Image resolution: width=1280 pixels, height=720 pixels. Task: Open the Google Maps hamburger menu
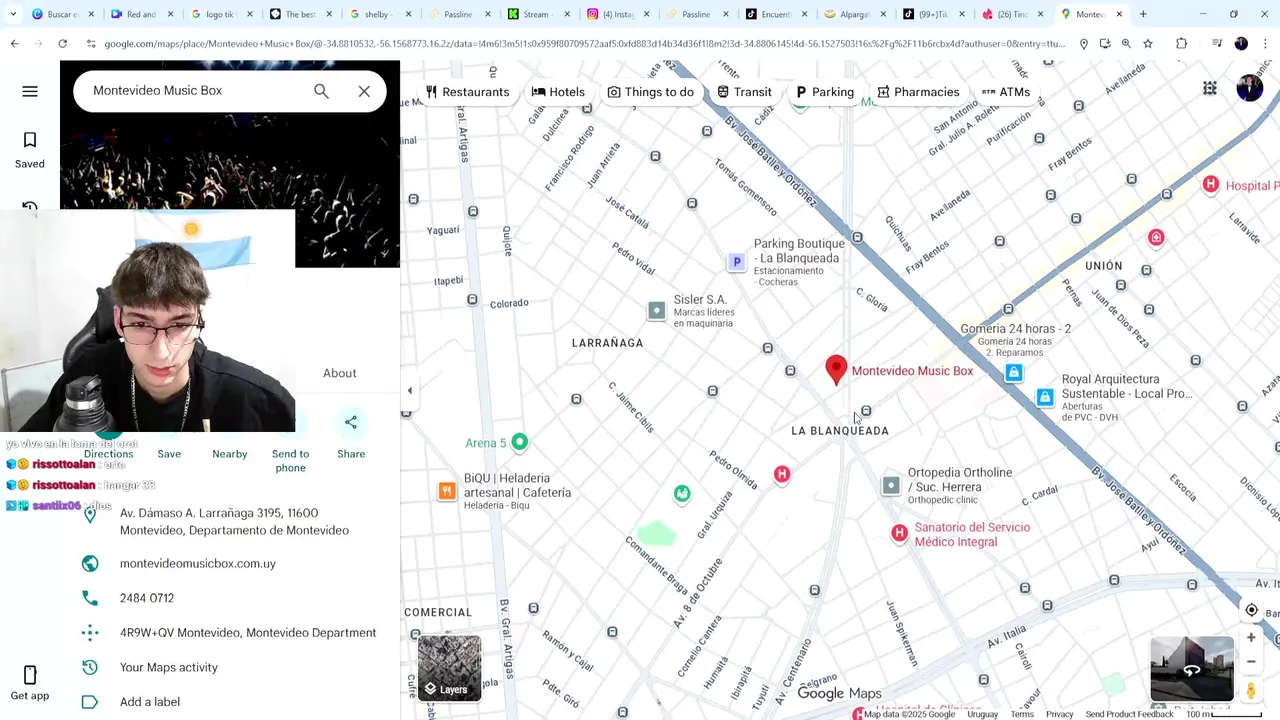point(30,91)
